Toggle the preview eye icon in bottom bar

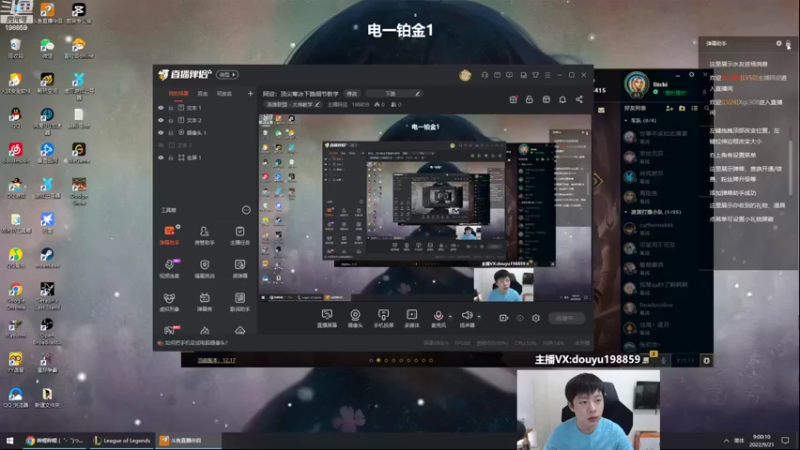[520, 318]
